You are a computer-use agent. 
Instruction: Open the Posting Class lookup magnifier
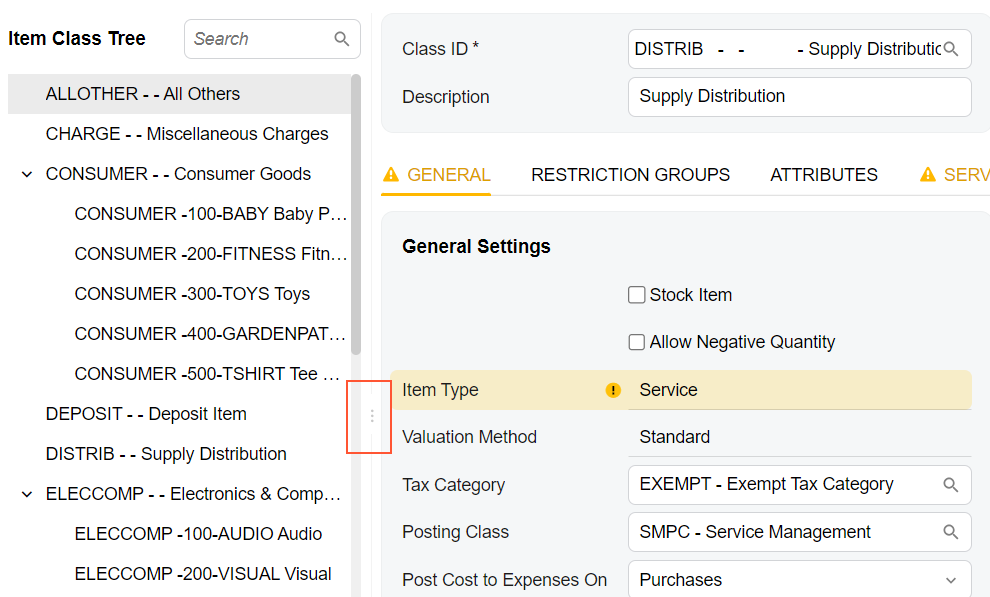(x=951, y=533)
